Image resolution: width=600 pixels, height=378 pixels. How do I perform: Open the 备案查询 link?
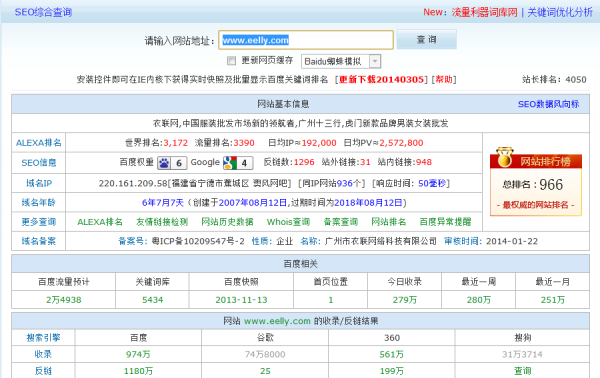click(x=341, y=222)
